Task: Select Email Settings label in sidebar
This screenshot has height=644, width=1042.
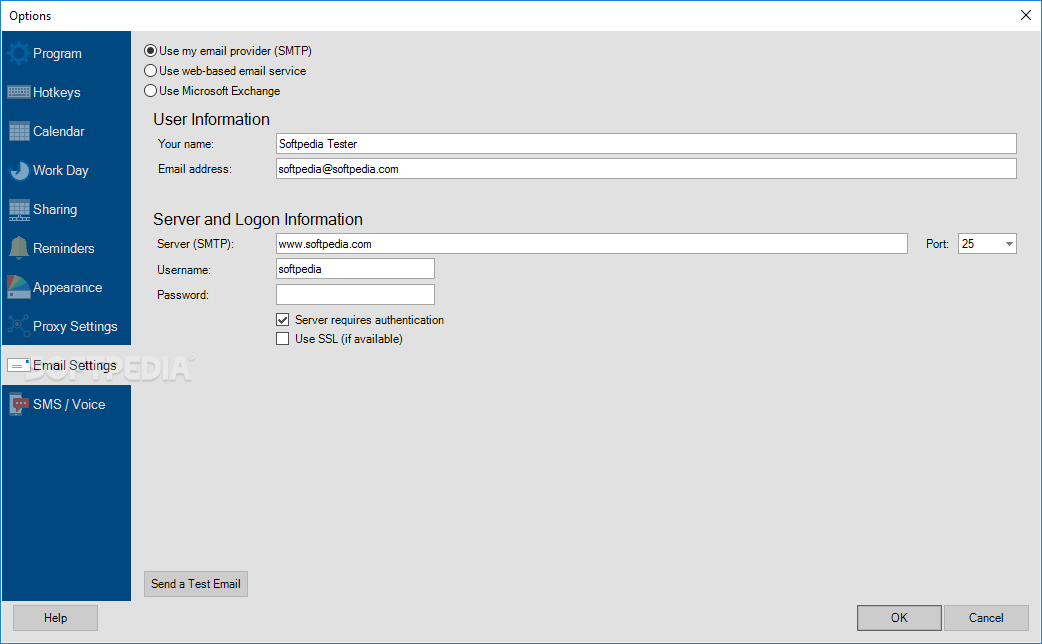Action: tap(74, 366)
